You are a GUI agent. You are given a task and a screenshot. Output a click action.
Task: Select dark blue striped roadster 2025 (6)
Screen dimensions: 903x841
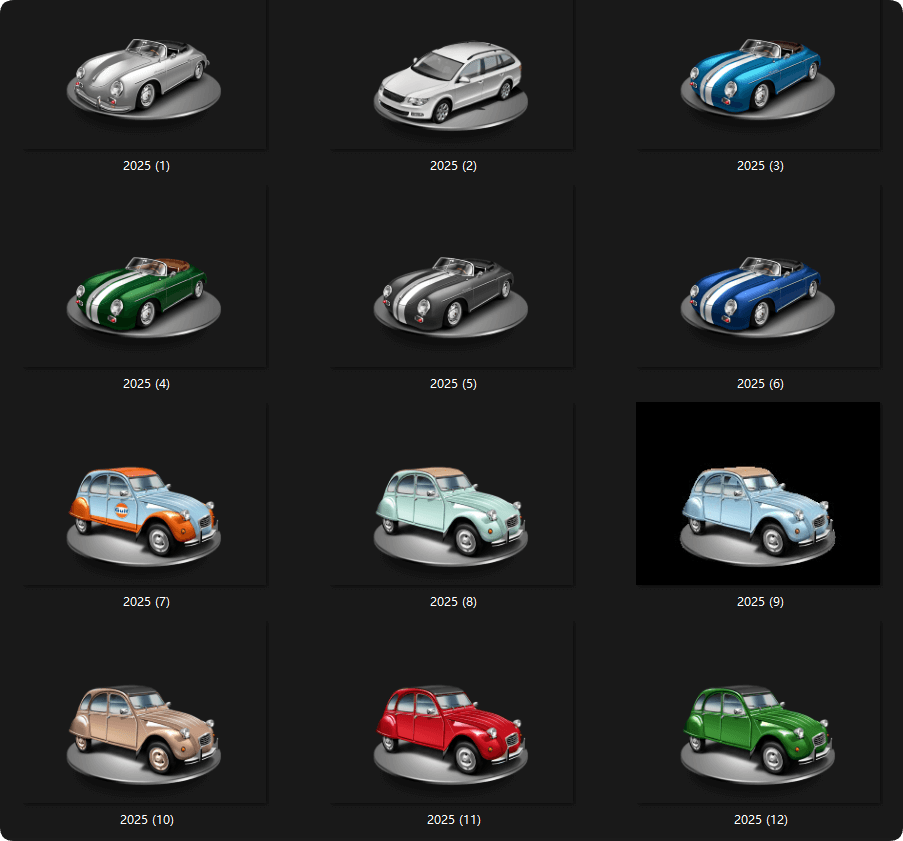(x=759, y=293)
